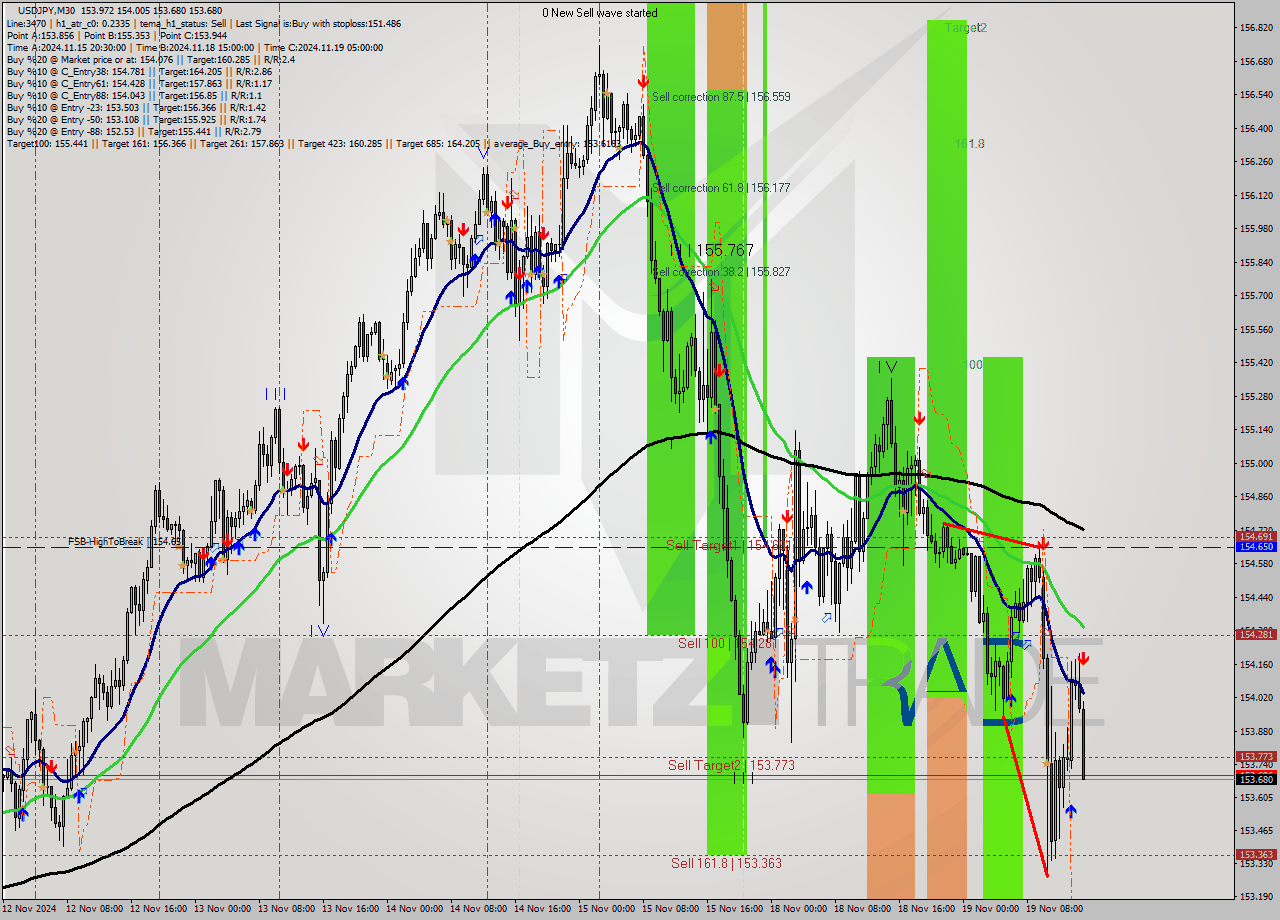Click the 'Target 685: 164.205' text
This screenshot has width=1280, height=920.
point(438,144)
